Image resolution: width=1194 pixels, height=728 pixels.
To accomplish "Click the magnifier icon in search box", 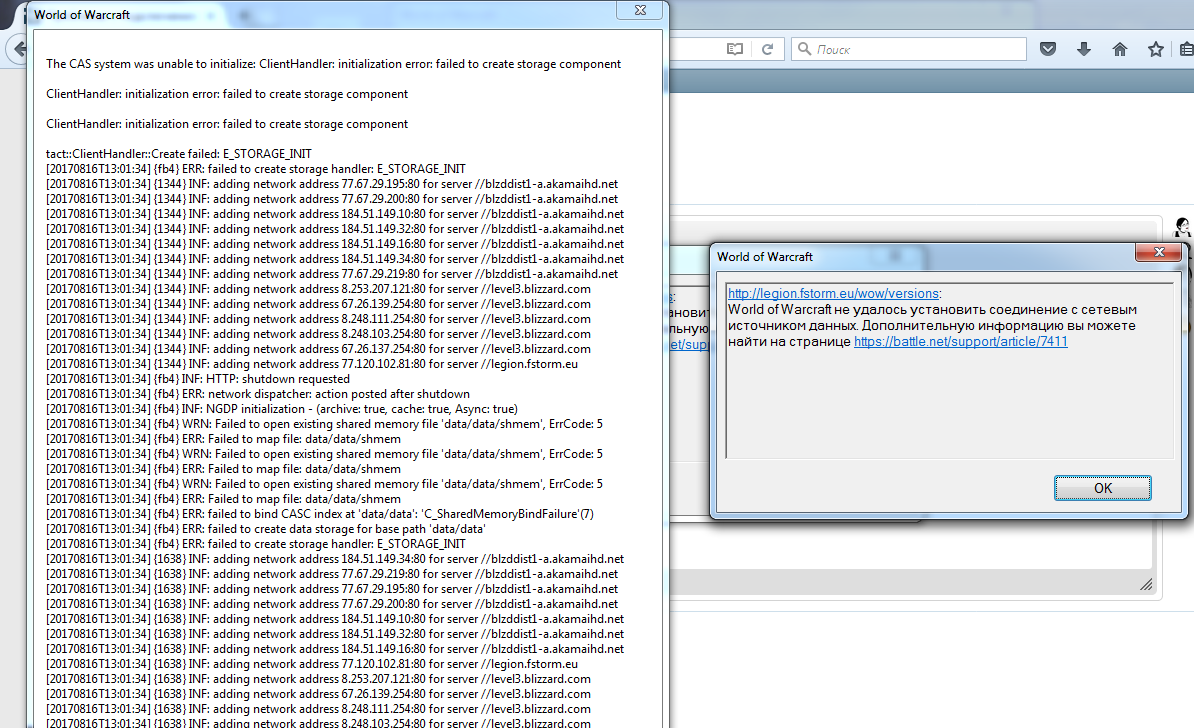I will [804, 49].
